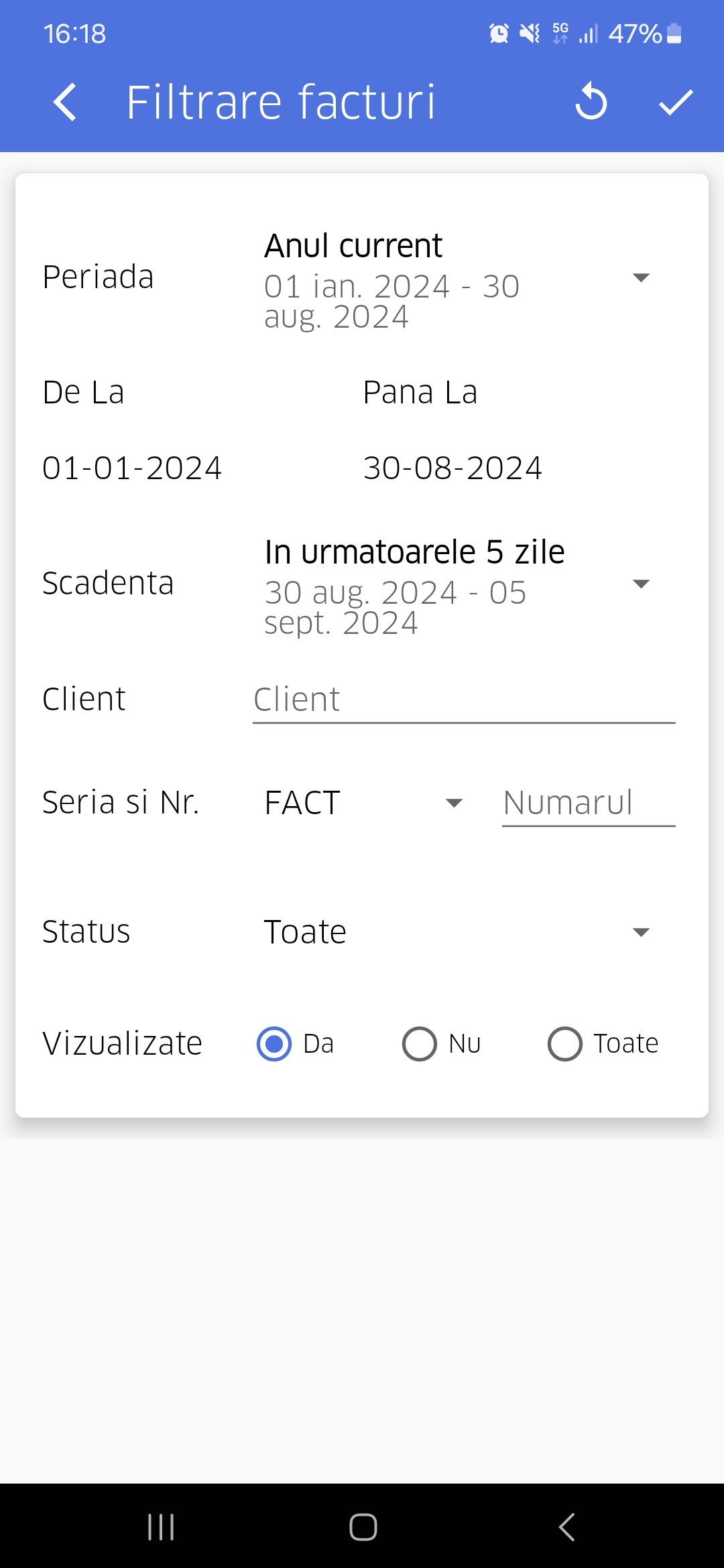Tap the muted sound status icon
This screenshot has width=724, height=1568.
click(x=530, y=34)
